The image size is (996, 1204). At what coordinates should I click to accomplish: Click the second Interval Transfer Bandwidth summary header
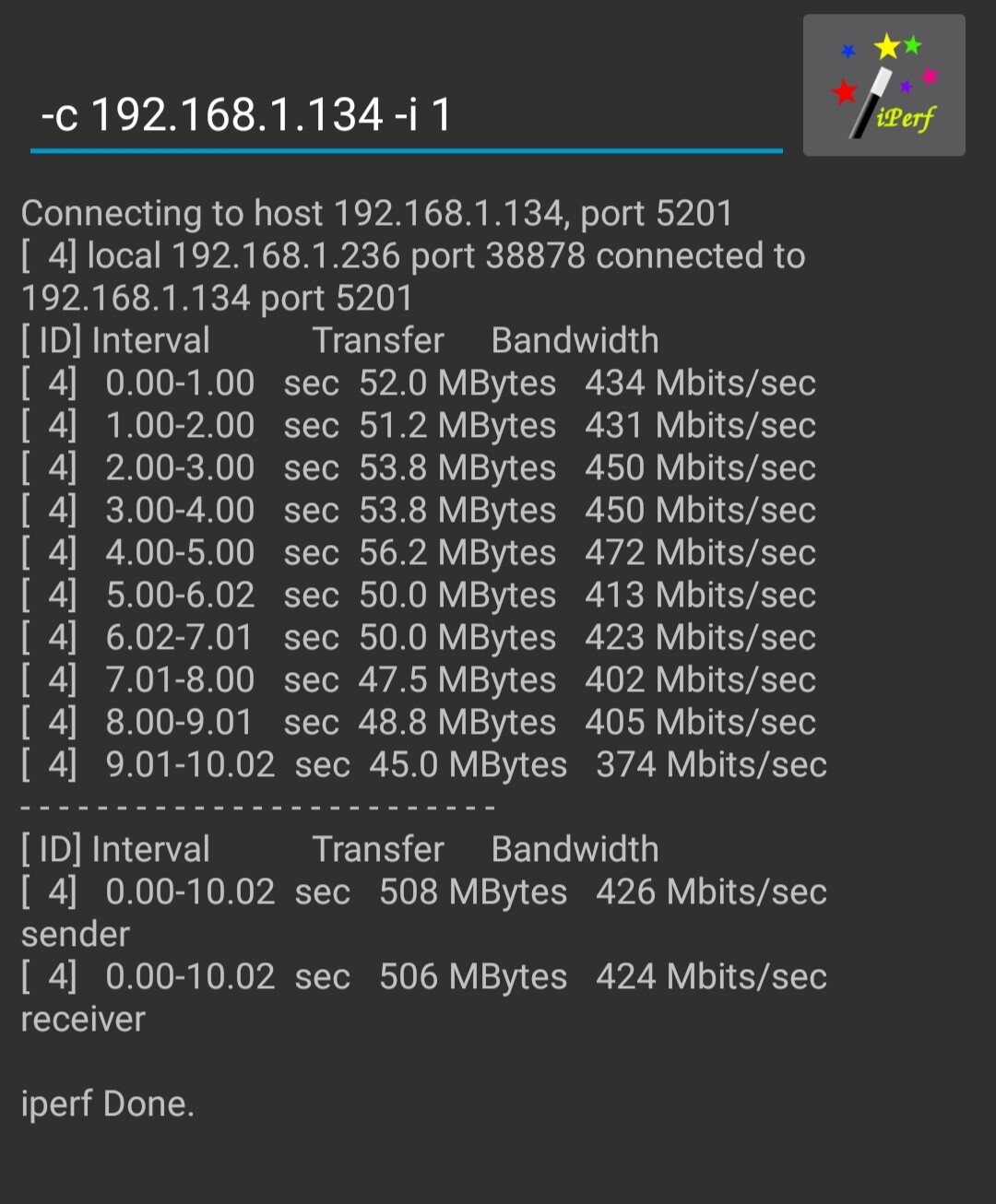point(340,849)
